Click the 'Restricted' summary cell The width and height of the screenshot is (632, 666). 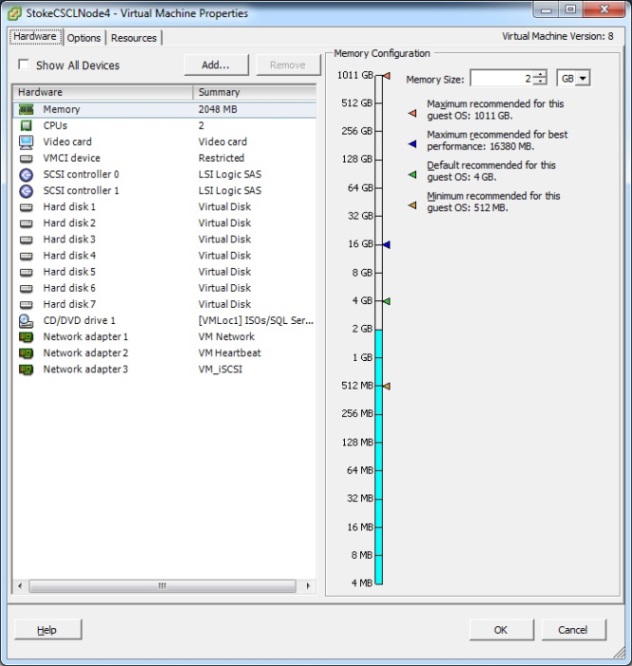[x=221, y=158]
